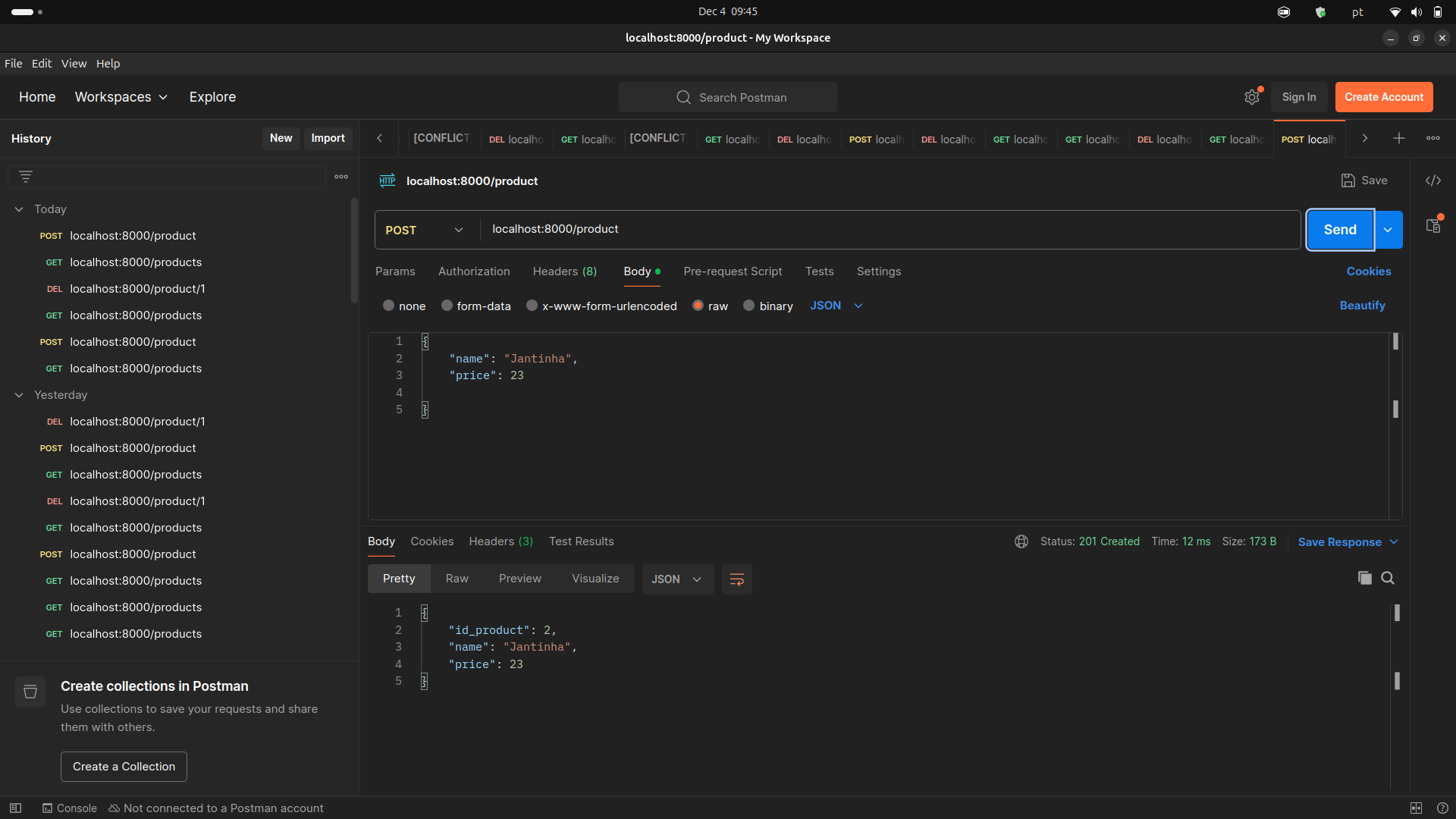Collapse the Today history group
The width and height of the screenshot is (1456, 819).
(19, 209)
